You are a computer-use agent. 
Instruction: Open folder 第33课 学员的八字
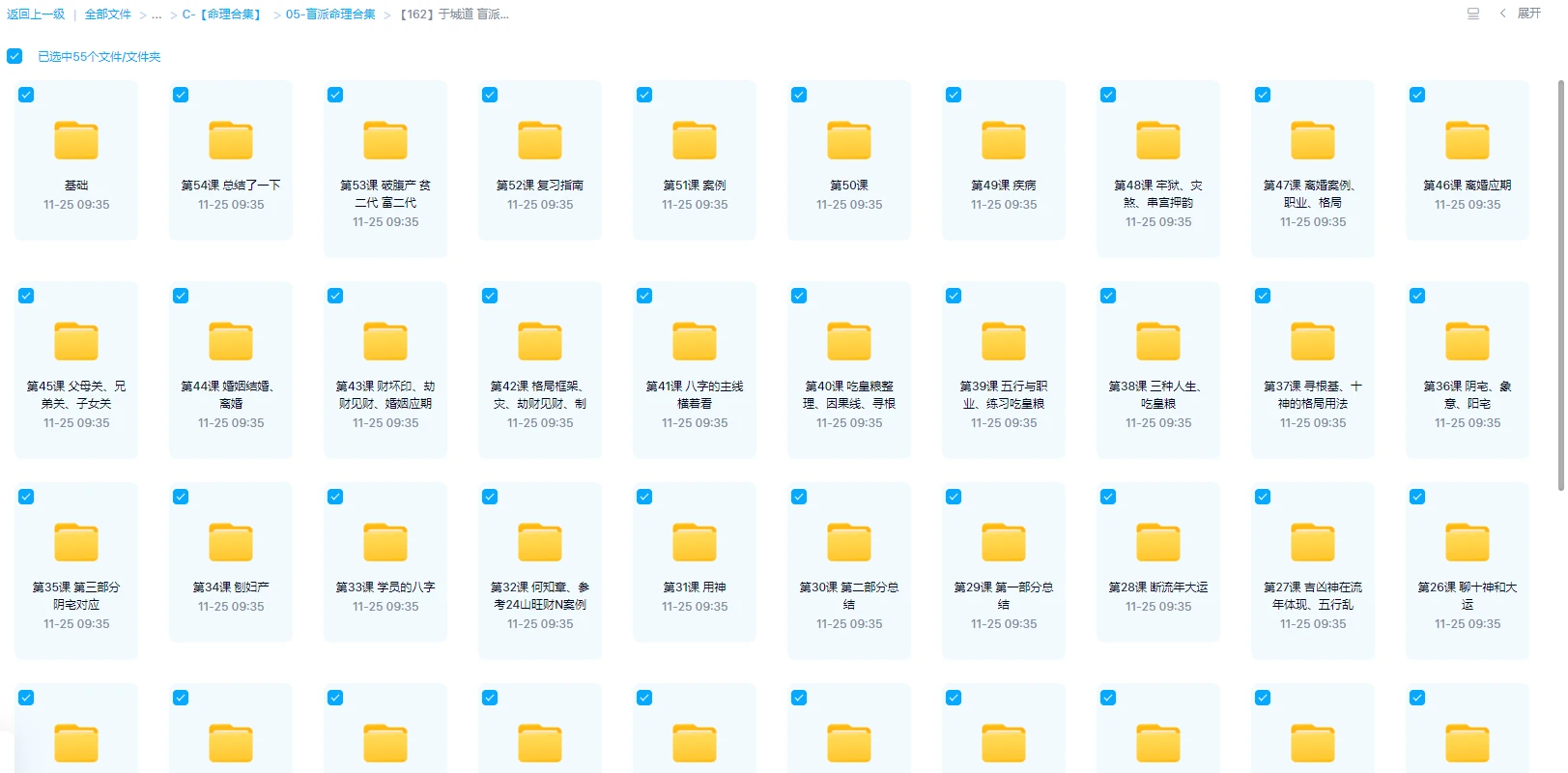tap(385, 542)
